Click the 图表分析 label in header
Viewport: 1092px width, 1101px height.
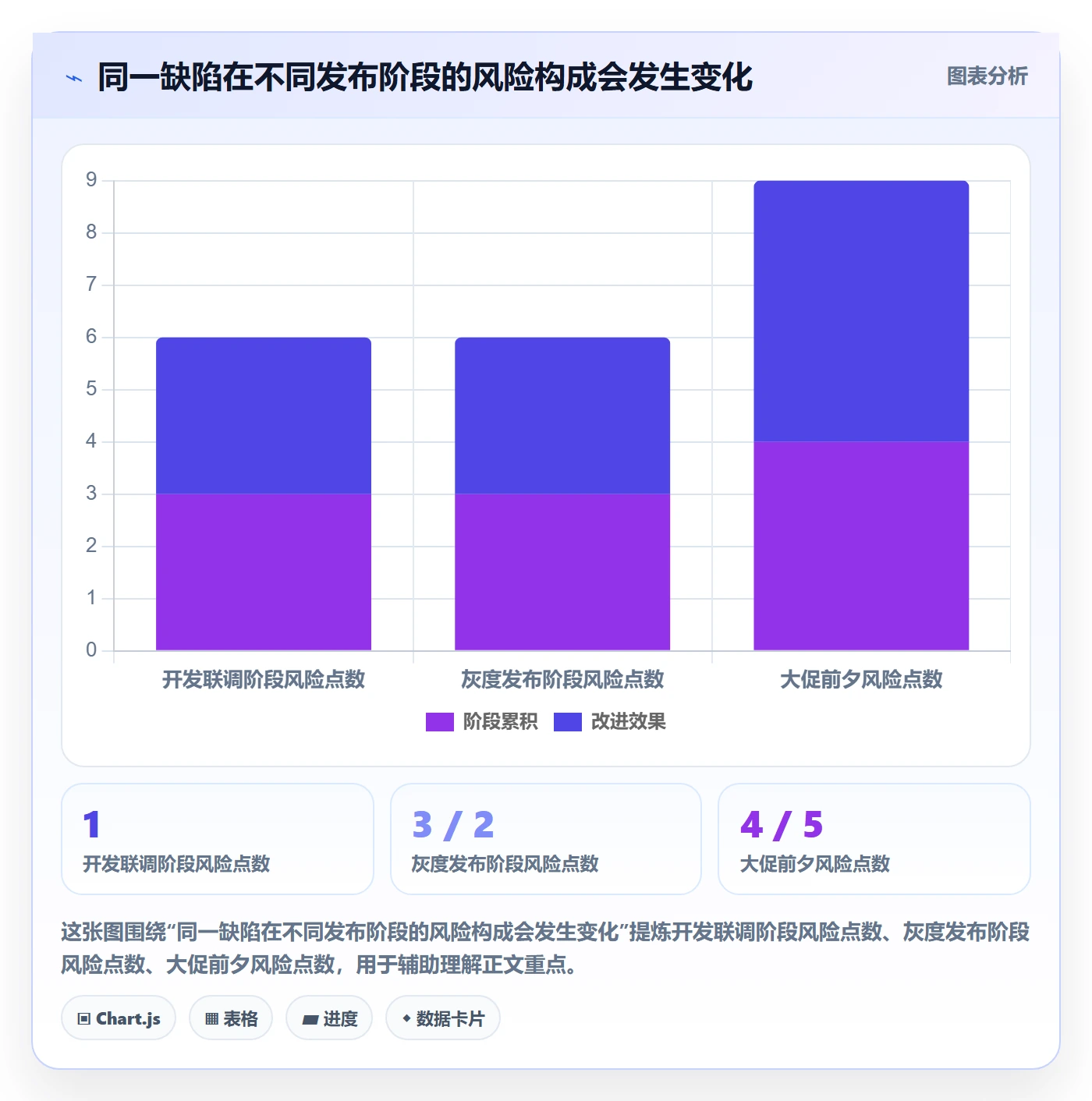click(x=987, y=76)
